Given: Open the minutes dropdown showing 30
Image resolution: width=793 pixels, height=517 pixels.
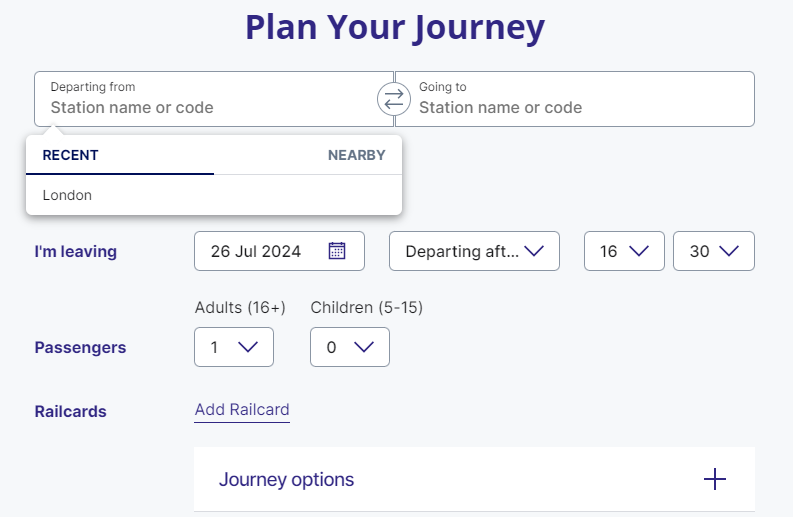Looking at the screenshot, I should coord(714,251).
